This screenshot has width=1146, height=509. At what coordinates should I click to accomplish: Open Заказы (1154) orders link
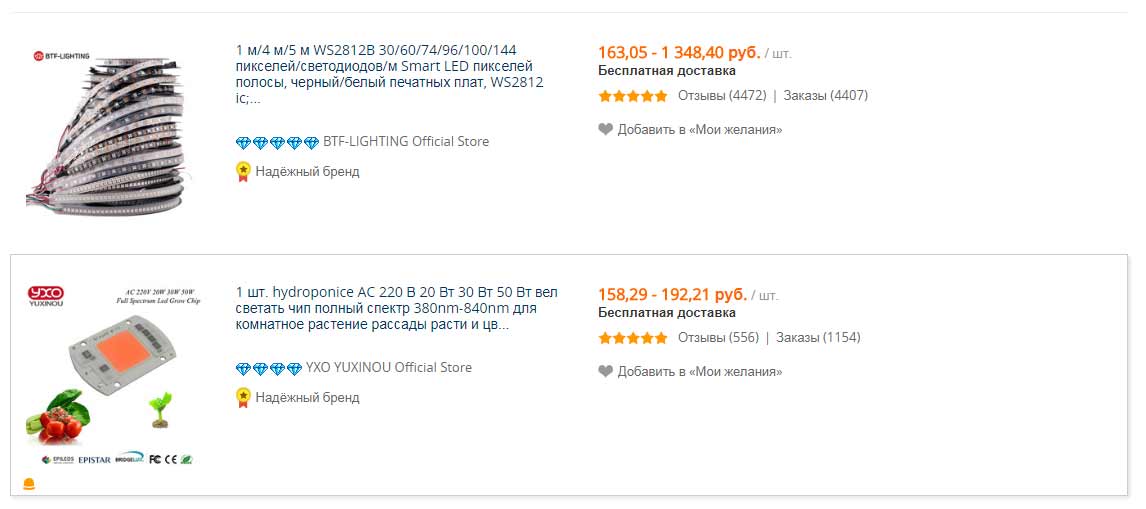(x=819, y=338)
